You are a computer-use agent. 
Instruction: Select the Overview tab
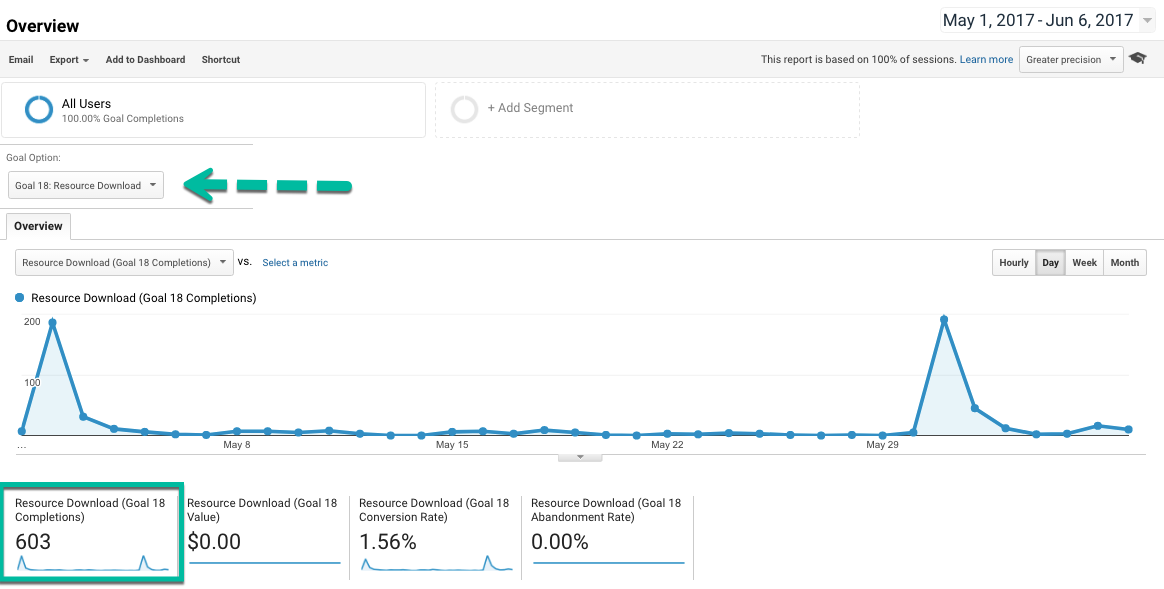pyautogui.click(x=38, y=226)
